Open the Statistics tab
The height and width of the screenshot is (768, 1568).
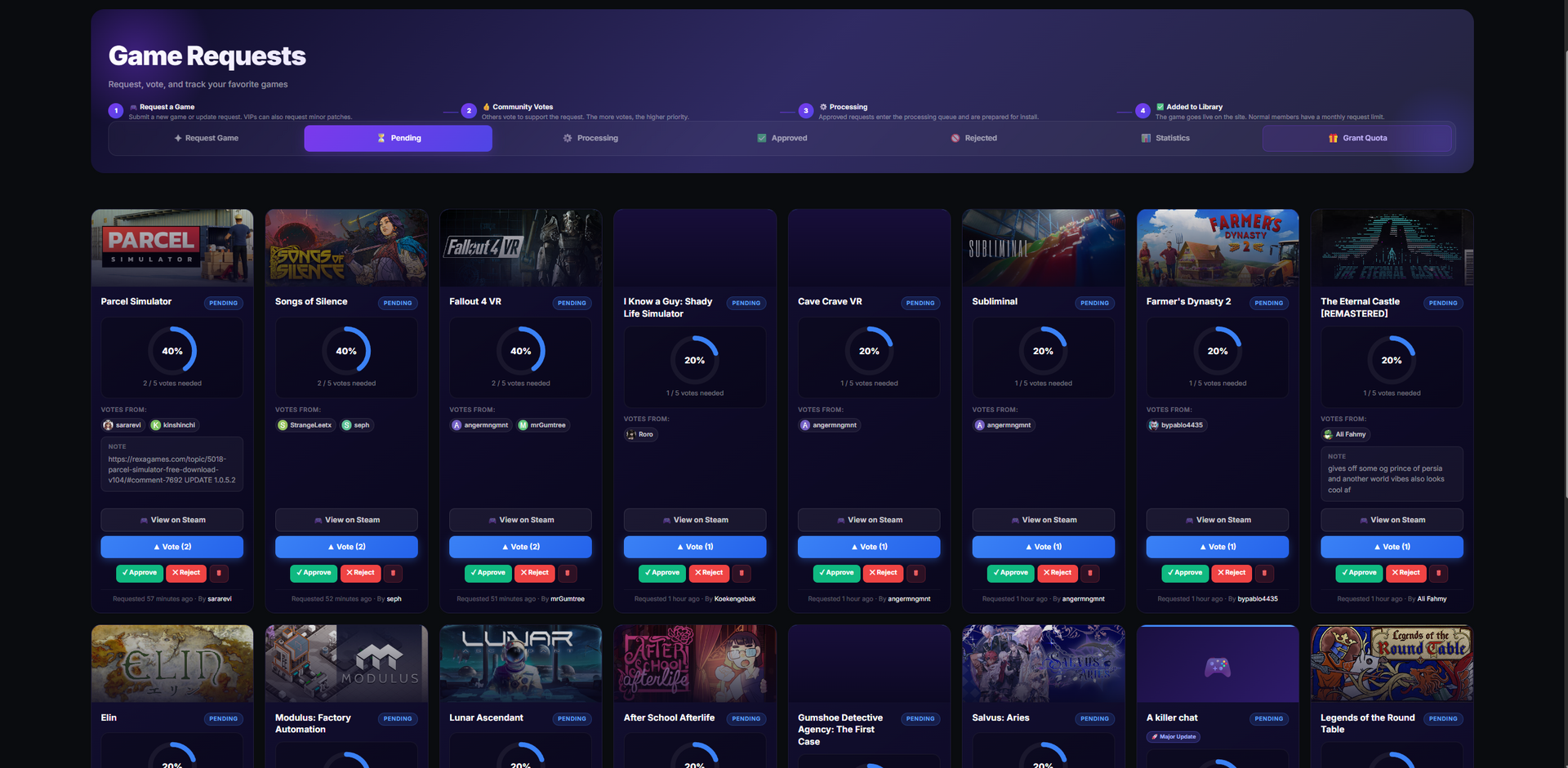pos(1165,138)
